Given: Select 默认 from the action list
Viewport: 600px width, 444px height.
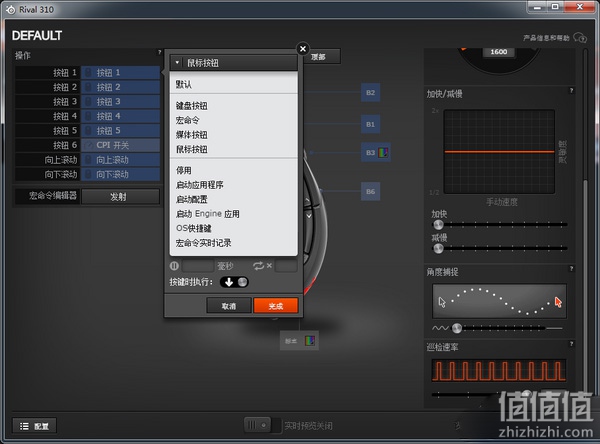Looking at the screenshot, I should pyautogui.click(x=184, y=85).
